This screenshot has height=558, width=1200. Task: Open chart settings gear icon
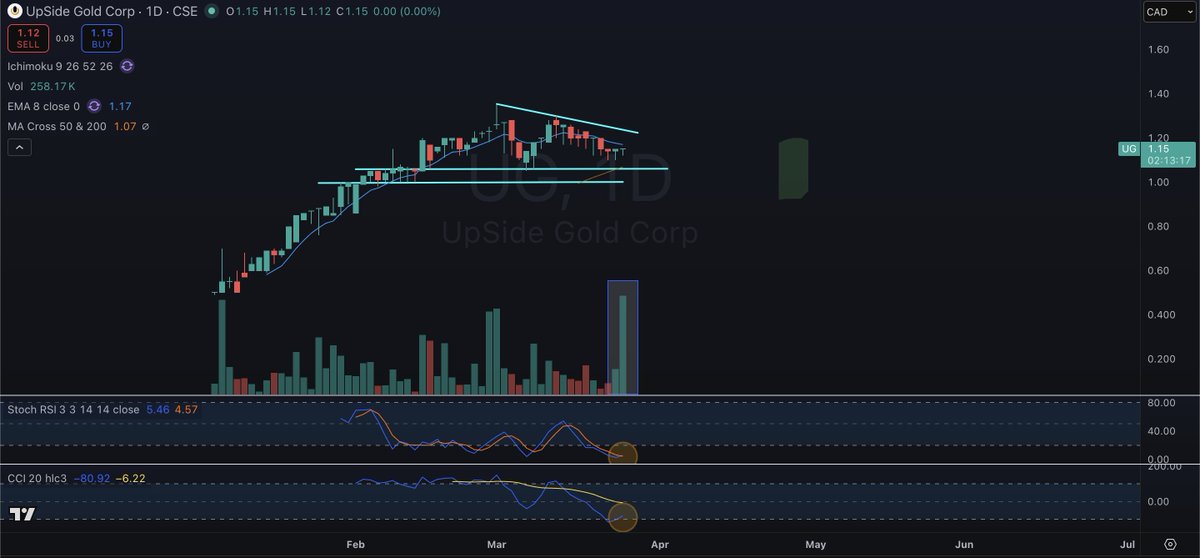pyautogui.click(x=1170, y=544)
